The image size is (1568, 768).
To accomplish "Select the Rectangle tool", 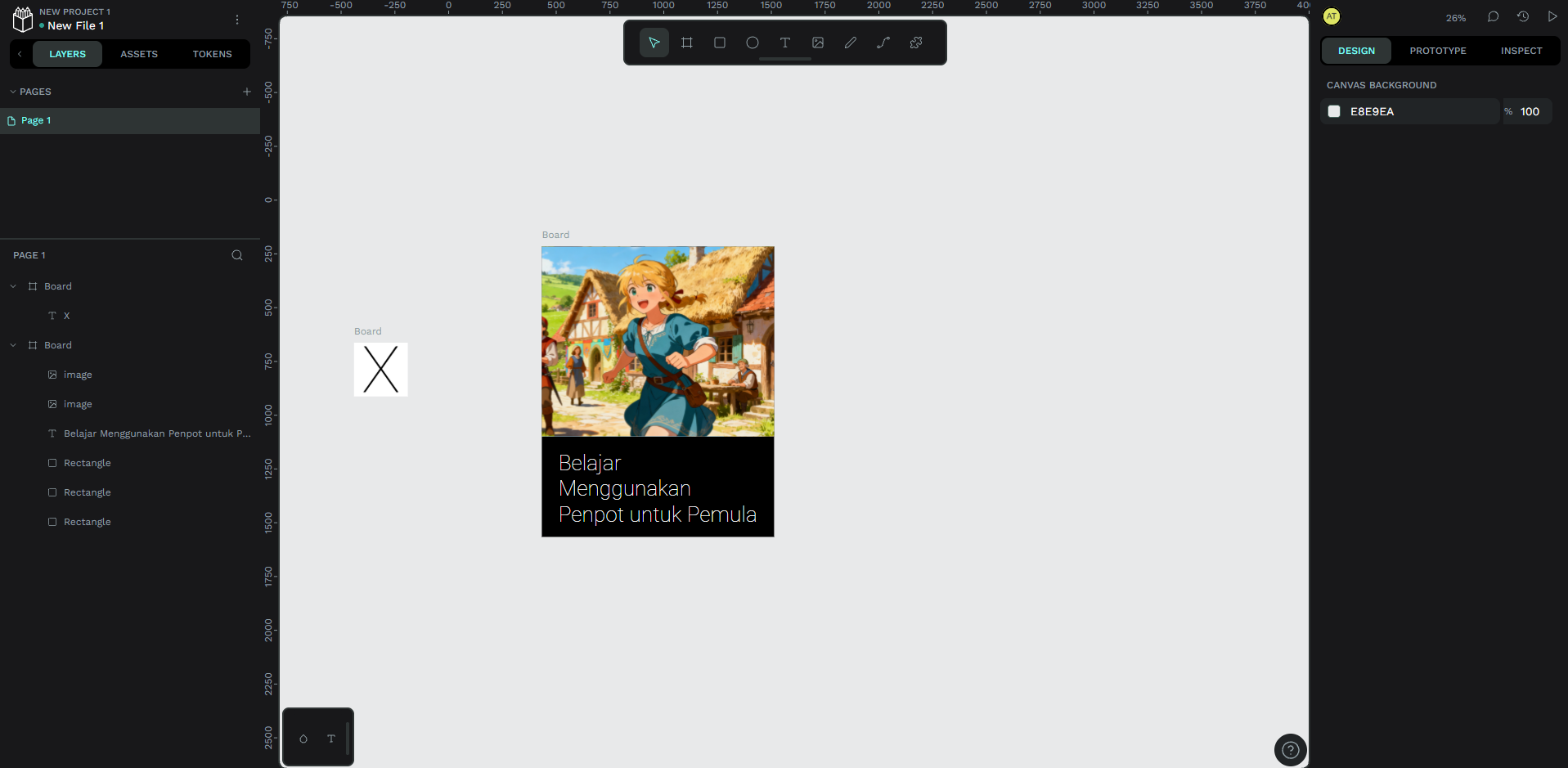I will pyautogui.click(x=720, y=43).
